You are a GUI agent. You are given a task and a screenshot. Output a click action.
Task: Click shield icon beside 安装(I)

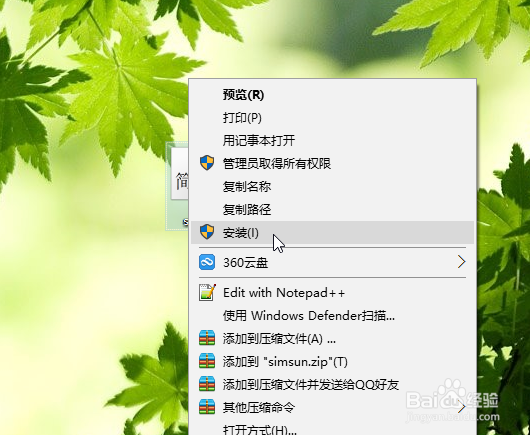[x=207, y=232]
